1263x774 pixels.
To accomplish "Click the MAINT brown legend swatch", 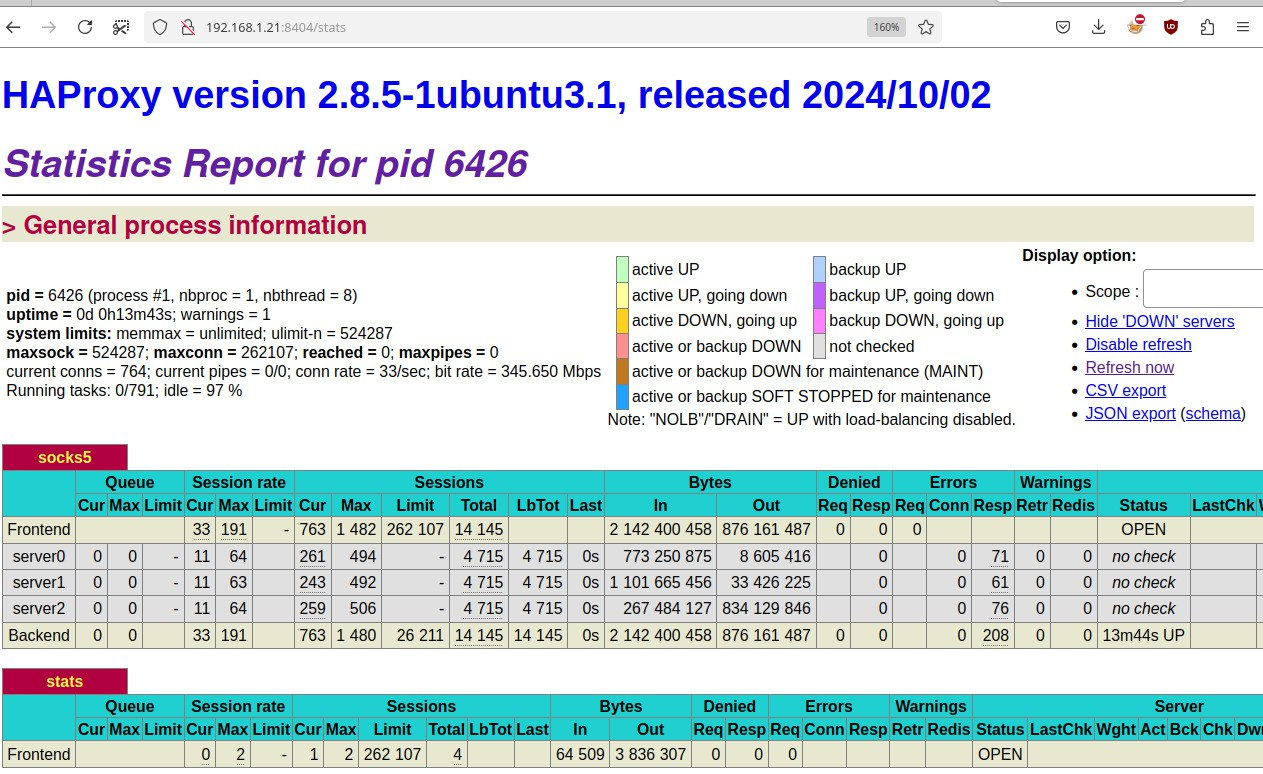I will coord(622,372).
